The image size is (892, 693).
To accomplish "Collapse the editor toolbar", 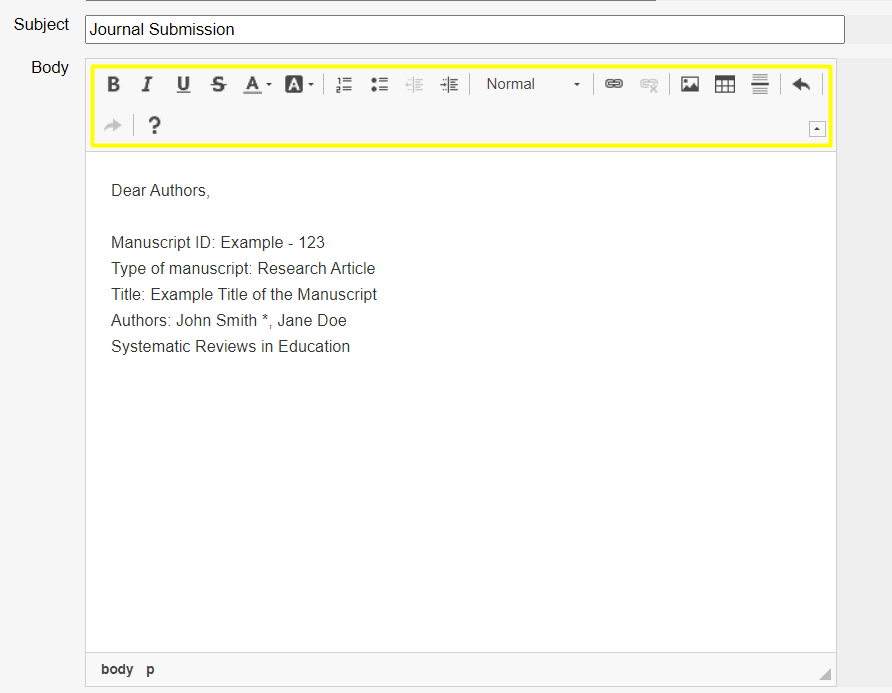I will (x=817, y=128).
